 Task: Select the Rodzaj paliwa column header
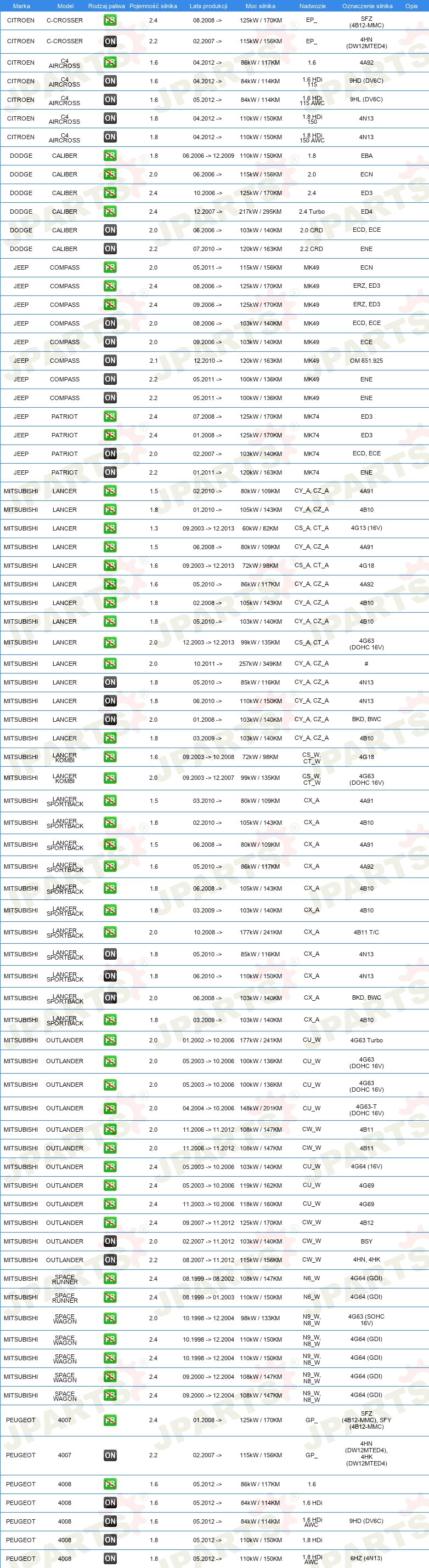point(106,6)
